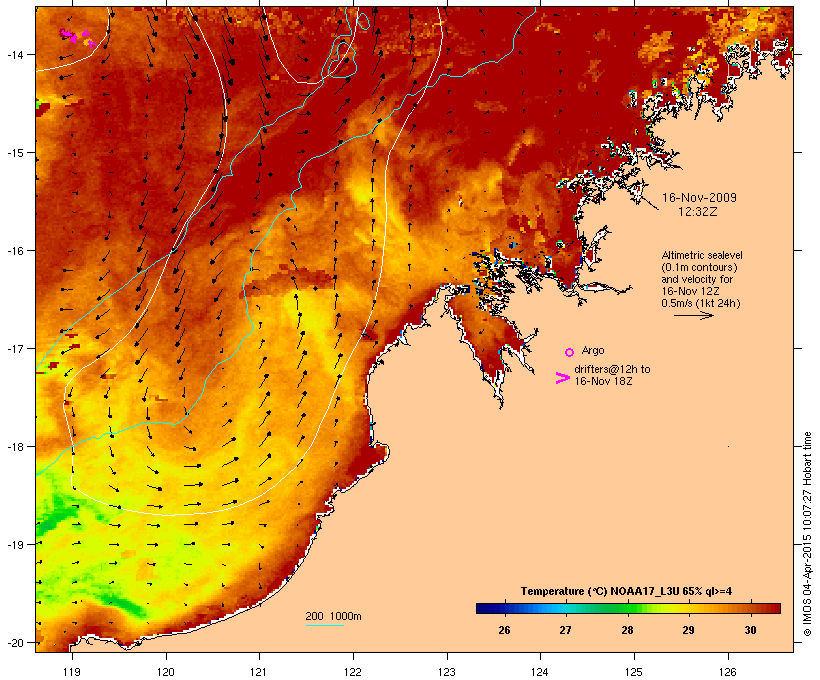
Task: Click the longitude axis label 122
Action: [353, 672]
